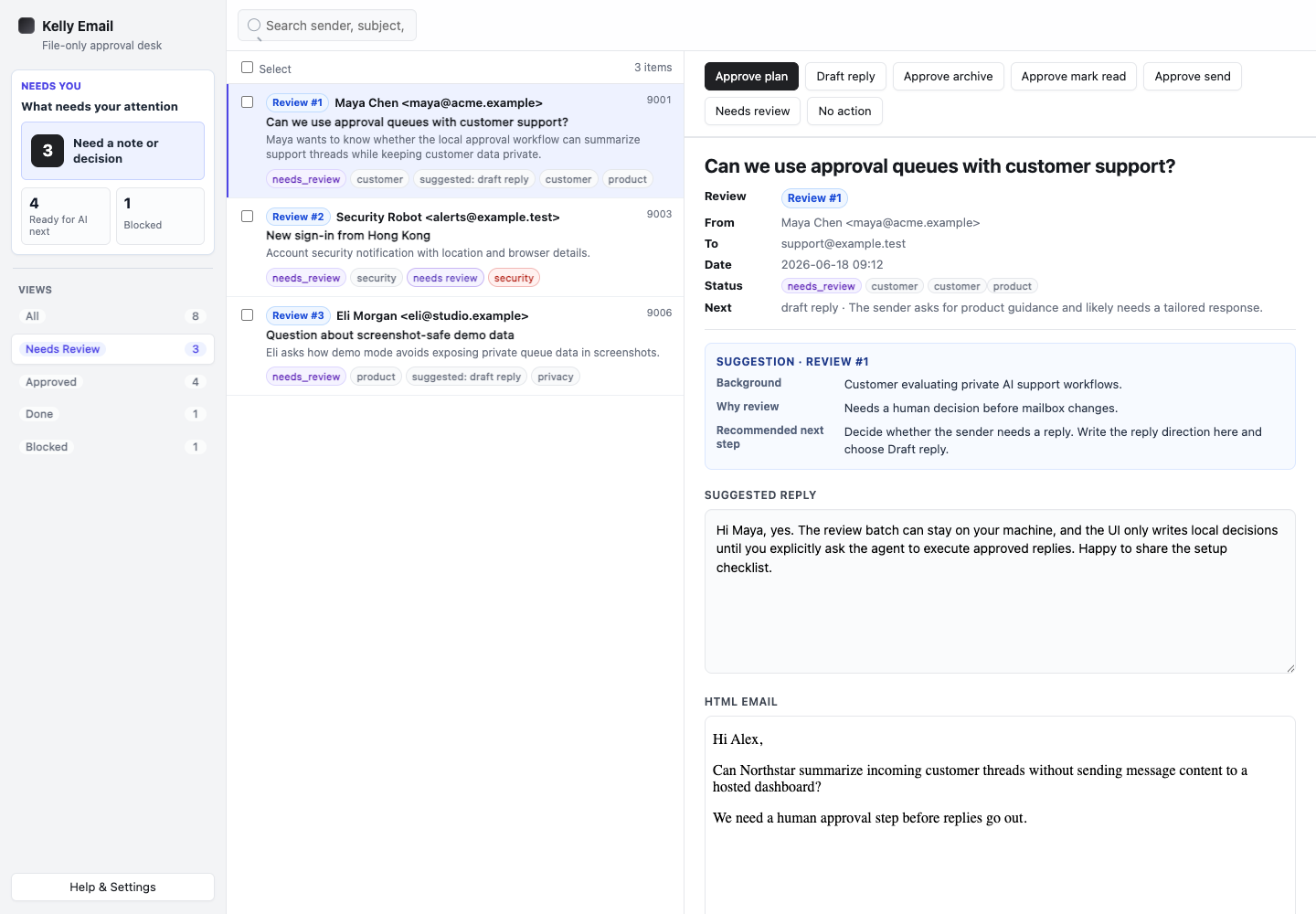Open the Blocked count card
The width and height of the screenshot is (1316, 914).
[161, 216]
